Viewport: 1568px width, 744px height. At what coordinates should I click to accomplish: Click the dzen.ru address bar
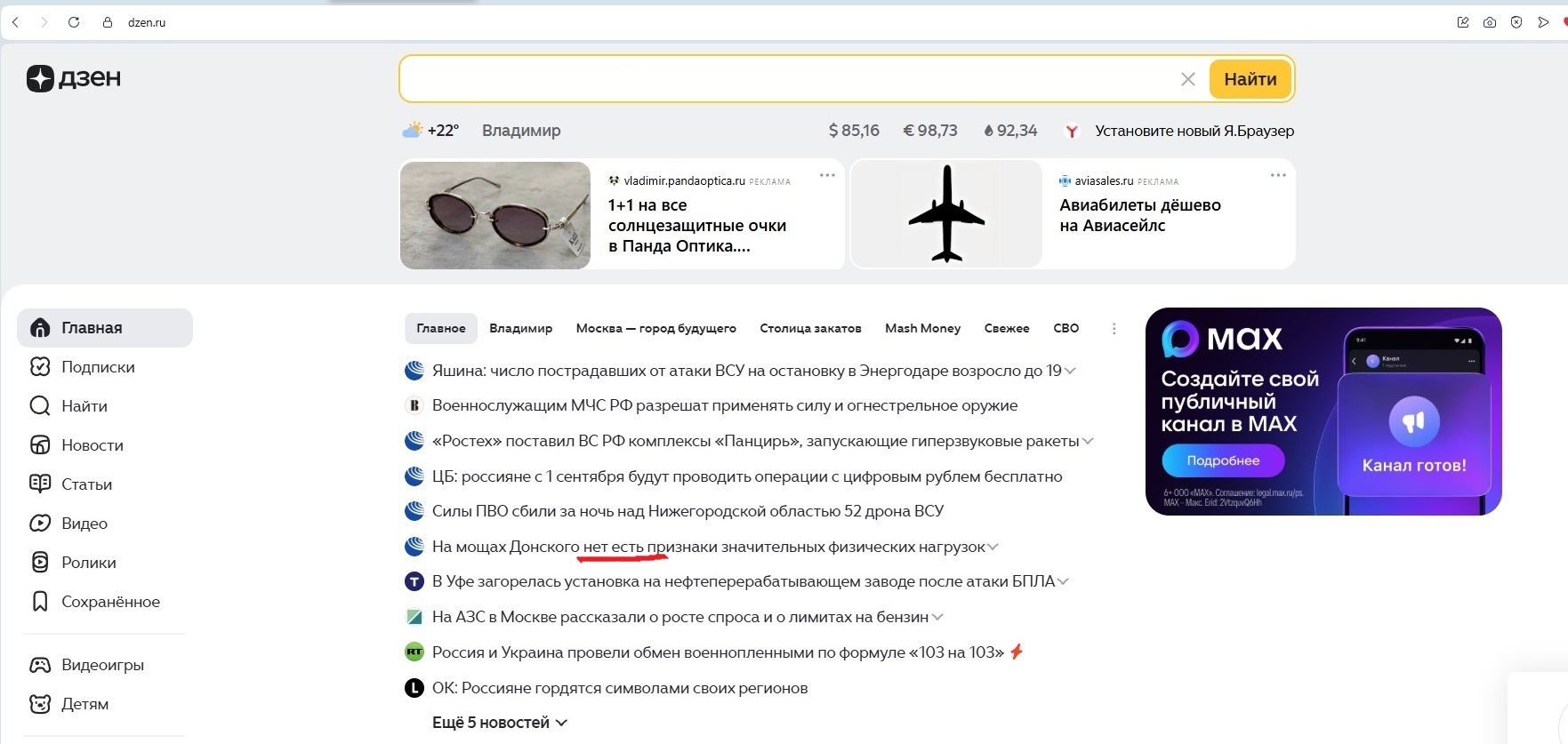147,22
